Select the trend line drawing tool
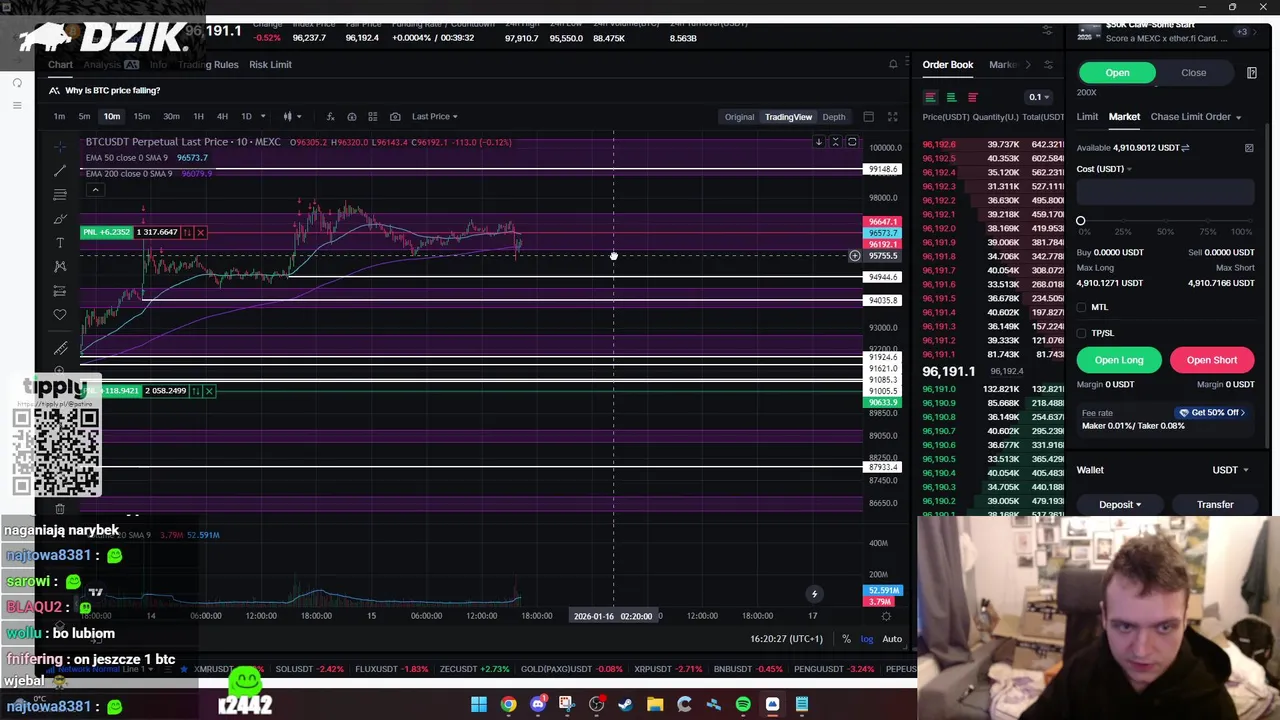 [60, 170]
